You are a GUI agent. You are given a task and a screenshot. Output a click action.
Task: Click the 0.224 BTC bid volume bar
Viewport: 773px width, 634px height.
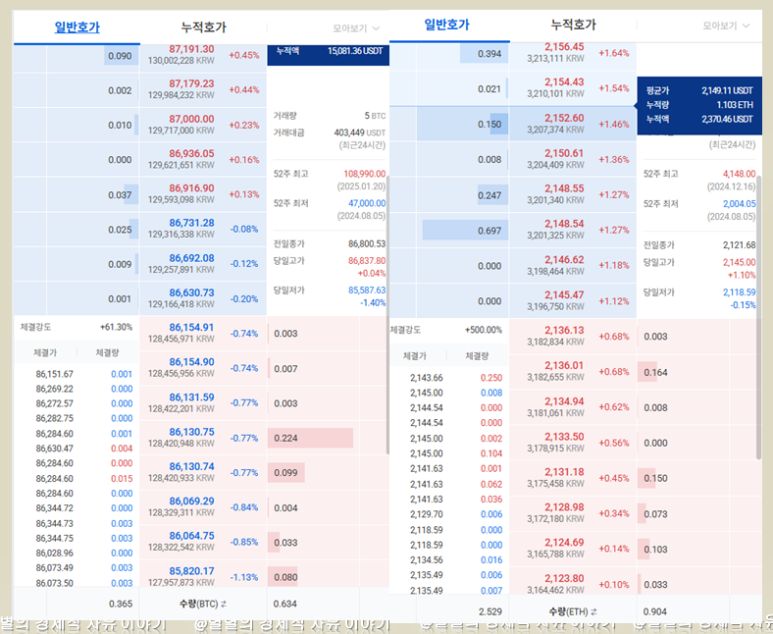tap(310, 438)
